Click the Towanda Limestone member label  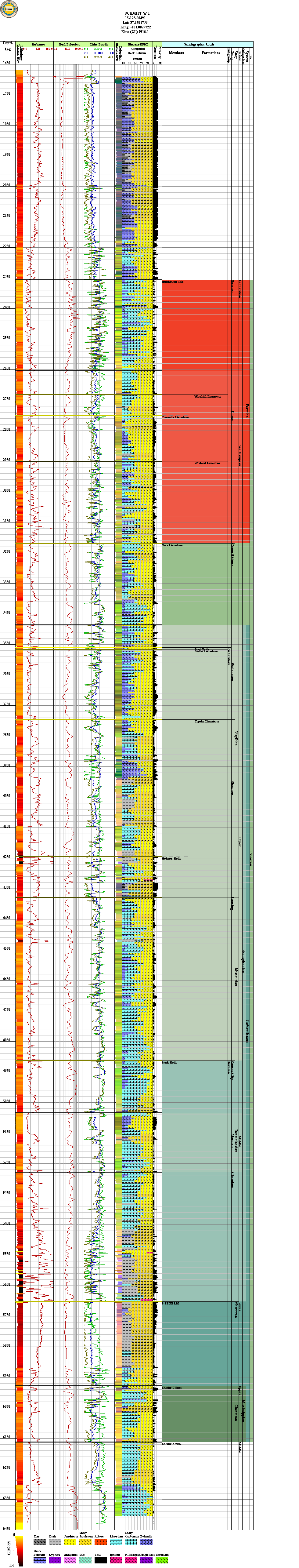pyautogui.click(x=175, y=417)
